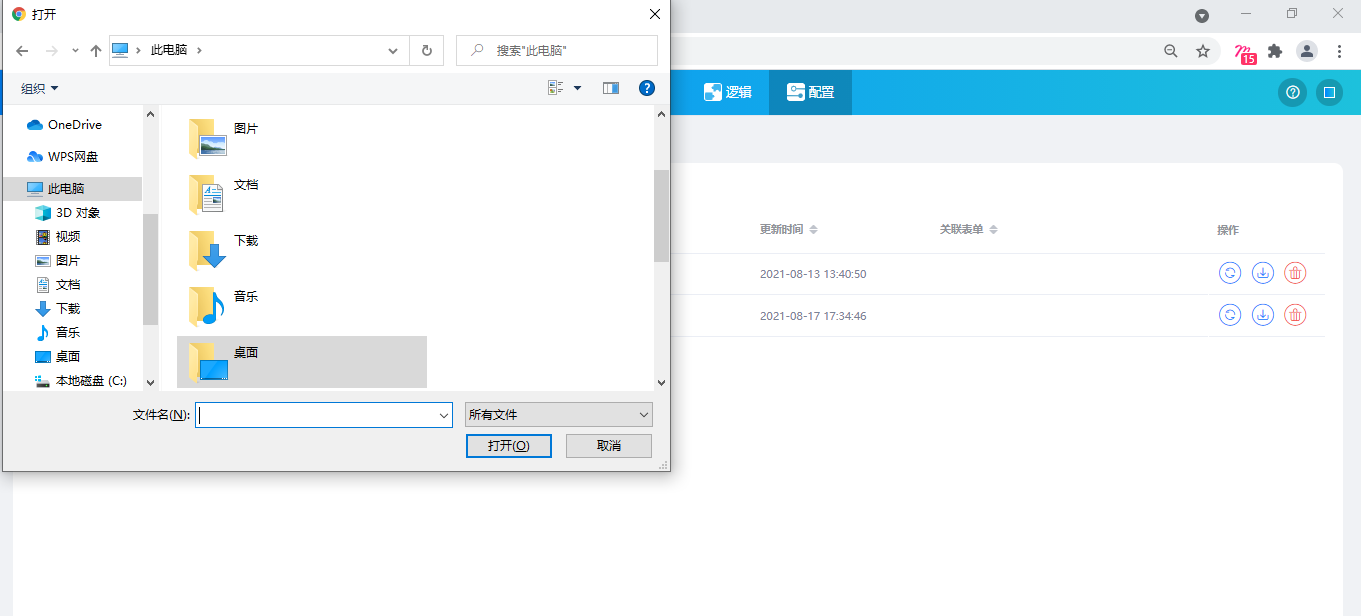Click the 打开(O) button
Viewport: 1361px width, 616px height.
(508, 445)
